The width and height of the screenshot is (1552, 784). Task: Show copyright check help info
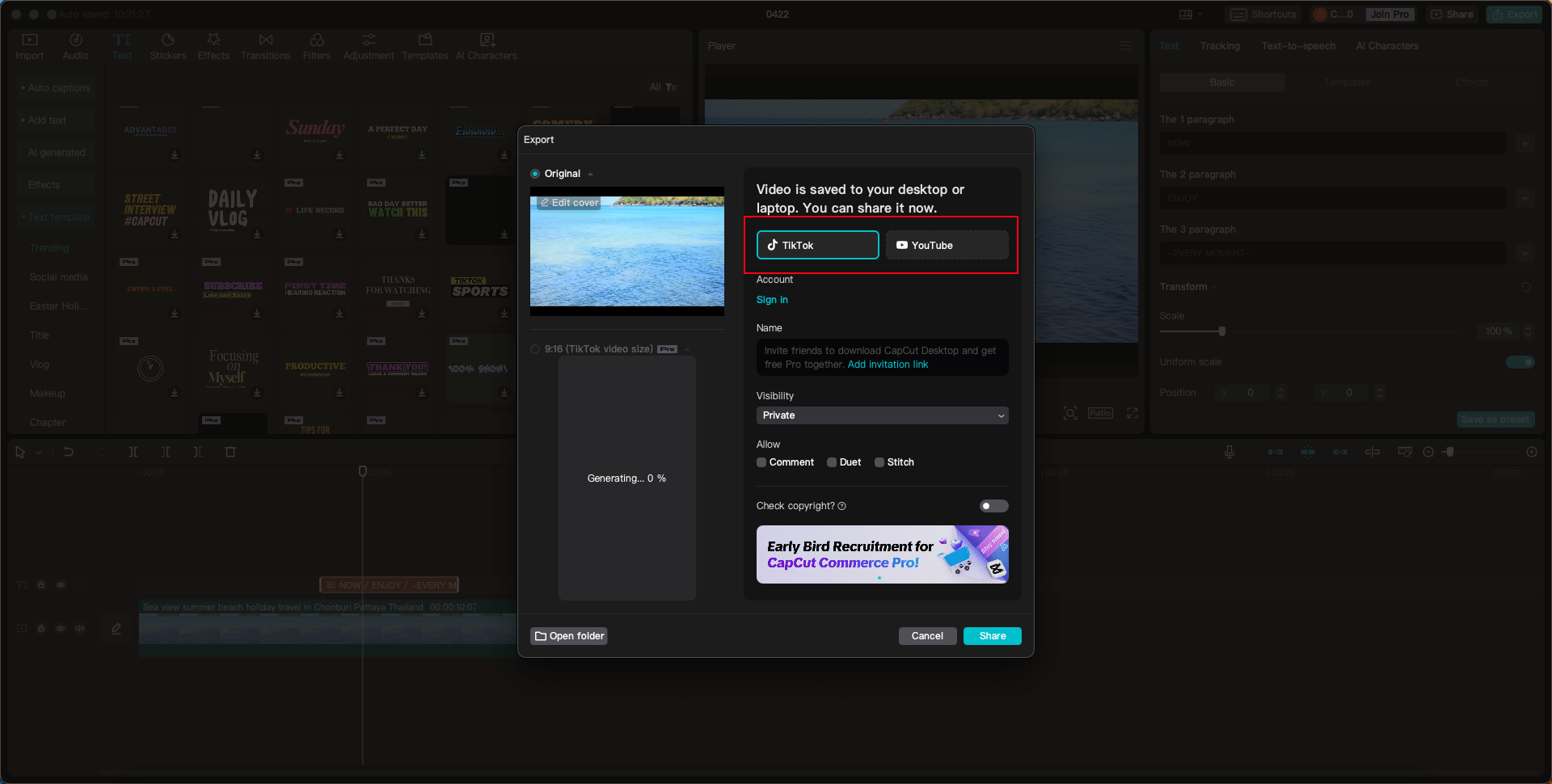[x=842, y=506]
